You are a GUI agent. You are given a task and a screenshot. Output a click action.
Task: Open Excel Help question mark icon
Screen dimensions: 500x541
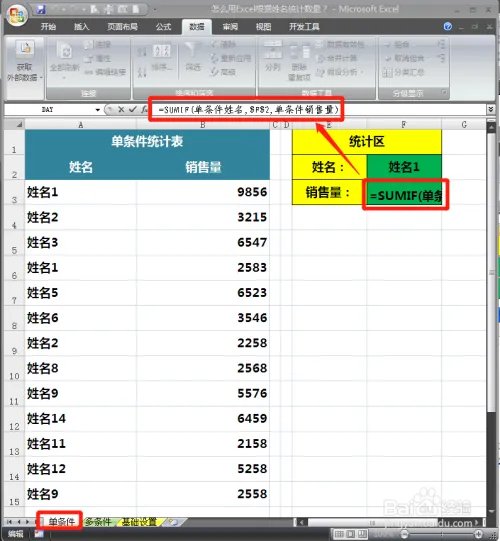click(448, 27)
